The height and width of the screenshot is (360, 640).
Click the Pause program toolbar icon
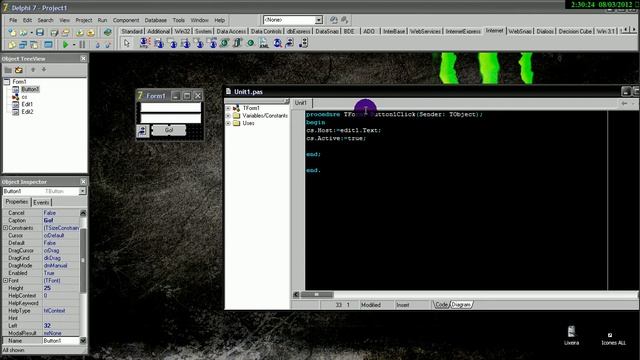(x=82, y=44)
